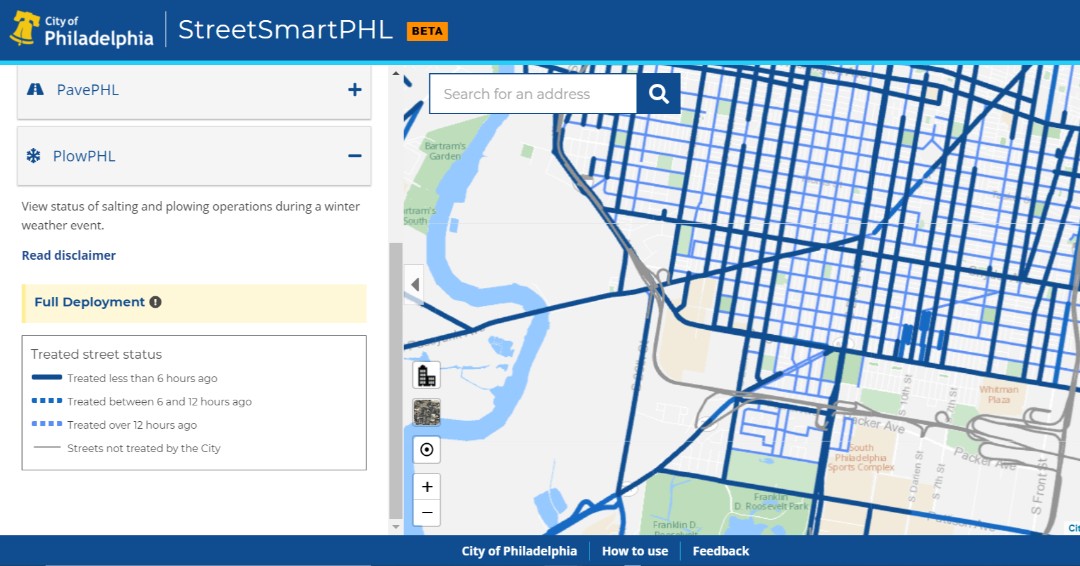
Task: Click the 'Full Deployment' status text
Action: tap(90, 302)
